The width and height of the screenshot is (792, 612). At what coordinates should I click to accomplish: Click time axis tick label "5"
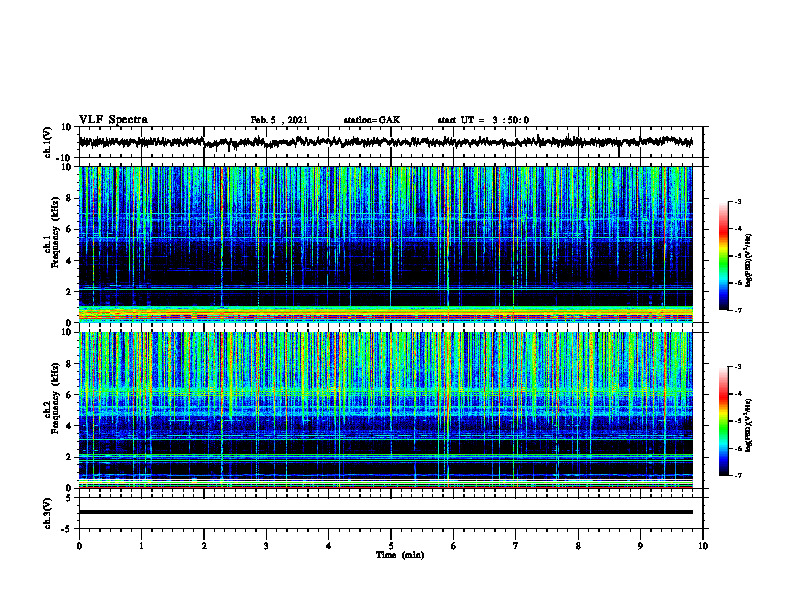tap(391, 546)
